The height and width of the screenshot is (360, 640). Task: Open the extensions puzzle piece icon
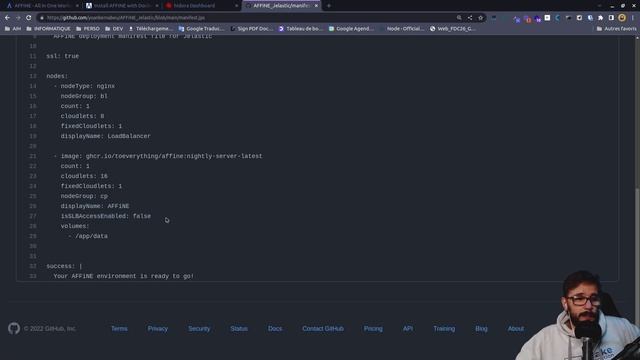click(600, 18)
